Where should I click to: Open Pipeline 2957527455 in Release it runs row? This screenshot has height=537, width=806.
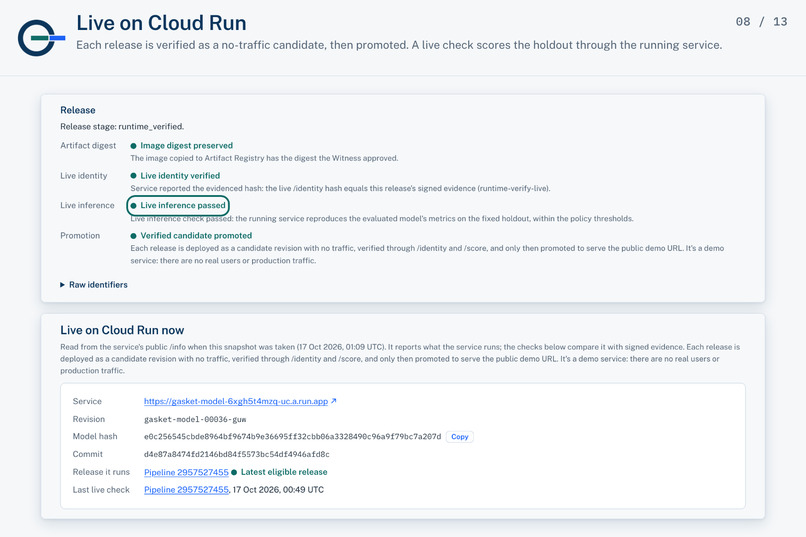[x=186, y=472]
